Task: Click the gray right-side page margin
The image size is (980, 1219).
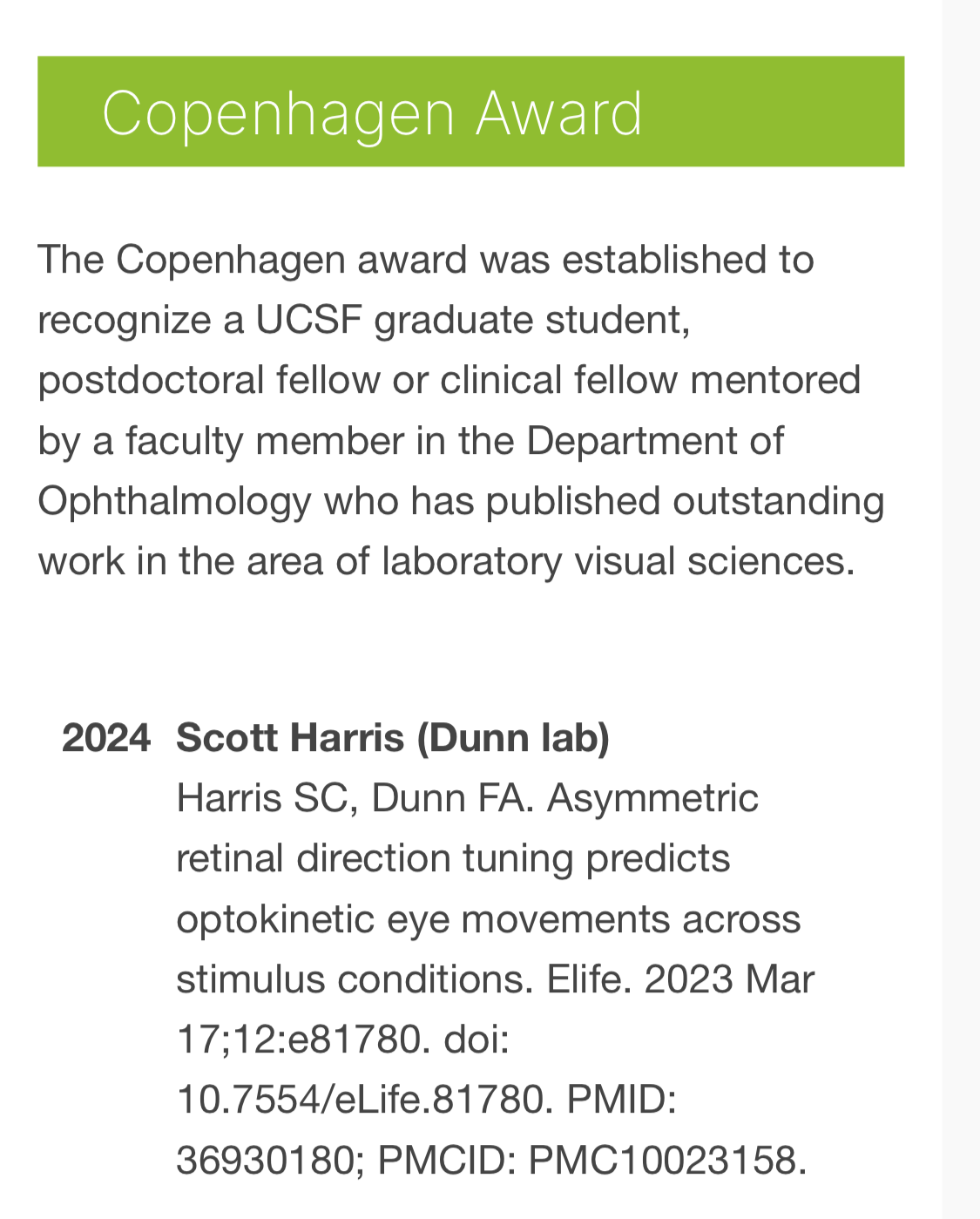Action: pyautogui.click(x=961, y=610)
